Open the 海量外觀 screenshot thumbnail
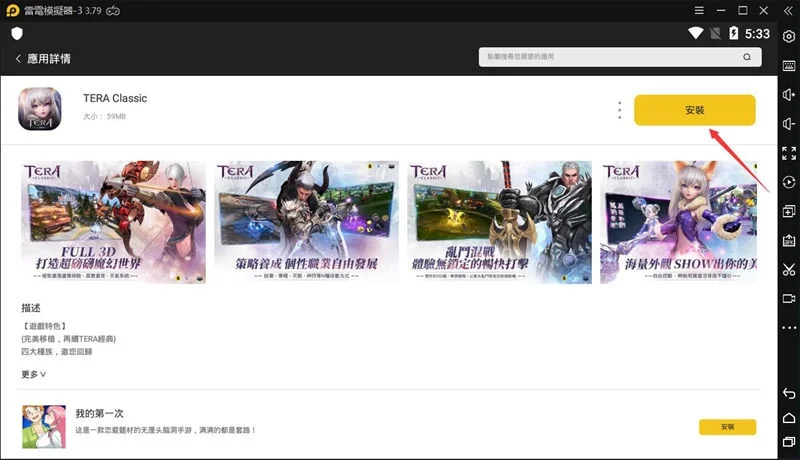The image size is (800, 460). [x=679, y=222]
